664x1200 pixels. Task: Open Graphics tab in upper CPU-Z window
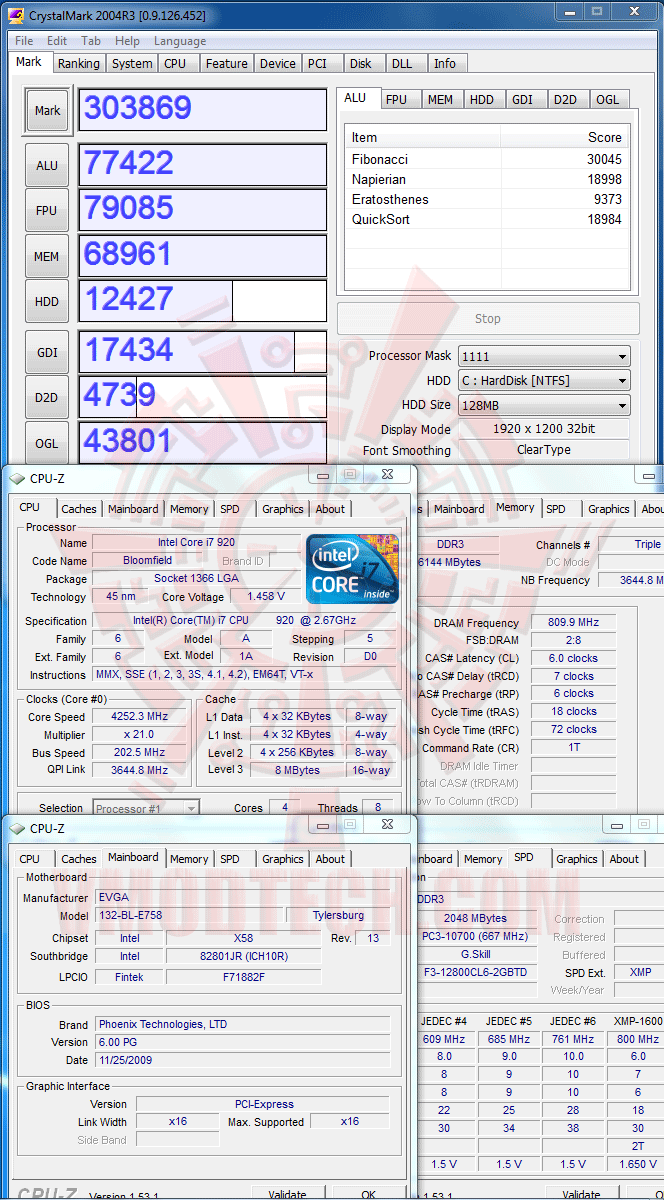point(283,509)
